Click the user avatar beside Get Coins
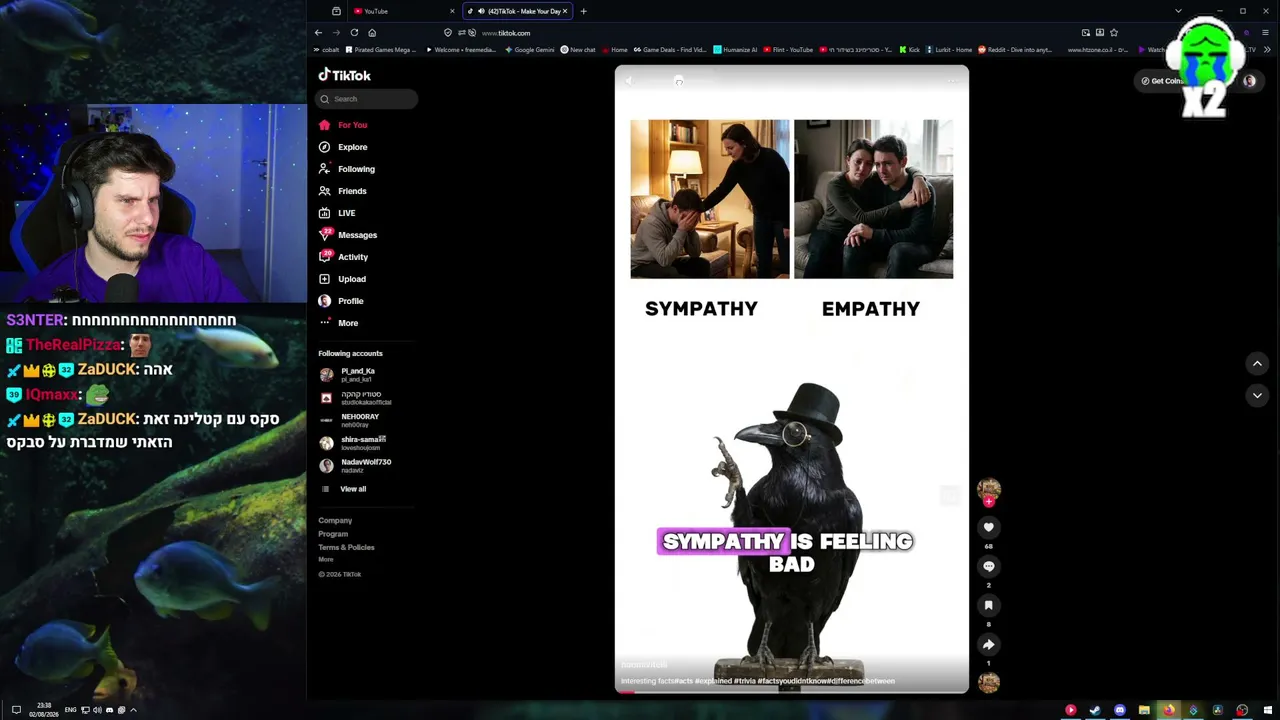Image resolution: width=1280 pixels, height=720 pixels. 1249,81
